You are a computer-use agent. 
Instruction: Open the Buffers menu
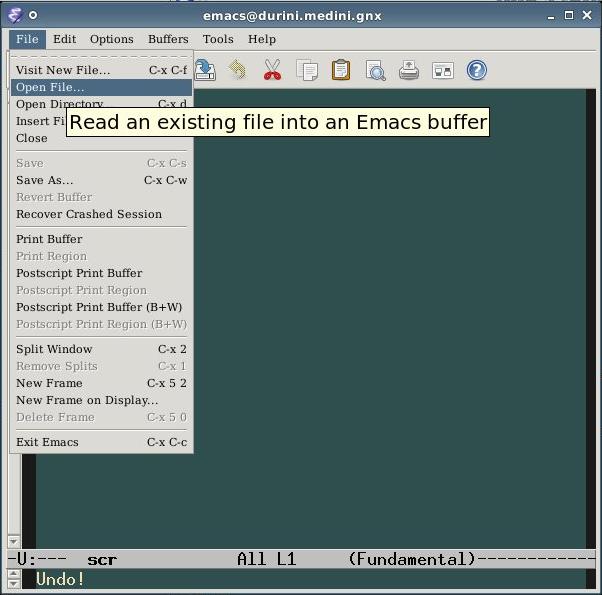coord(168,39)
